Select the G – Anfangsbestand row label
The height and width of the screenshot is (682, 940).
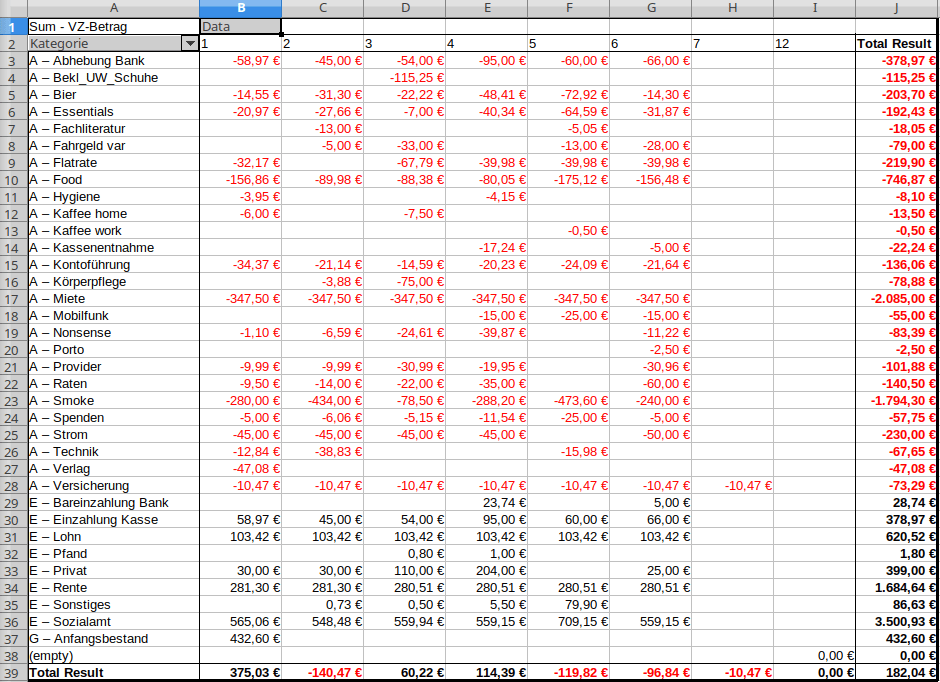coord(112,639)
